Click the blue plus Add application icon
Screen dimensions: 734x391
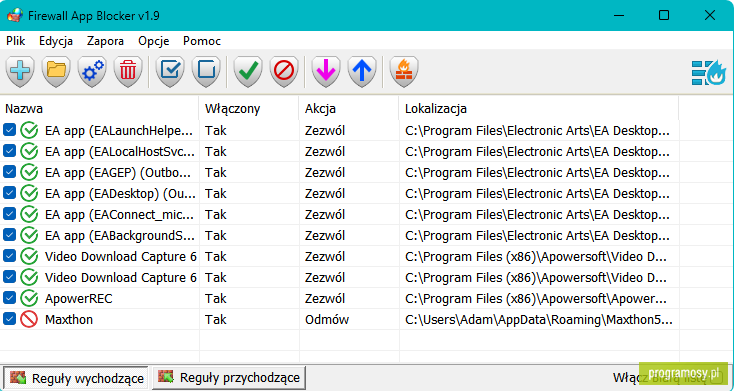click(20, 71)
